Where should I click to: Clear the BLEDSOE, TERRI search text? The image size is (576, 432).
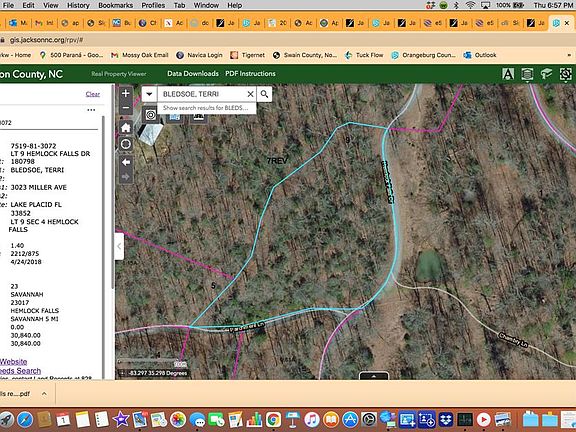tap(250, 94)
